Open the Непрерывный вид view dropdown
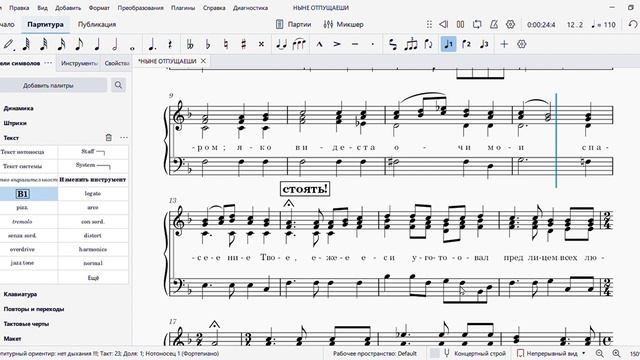Screen dimensions: 640x360 click(x=552, y=353)
